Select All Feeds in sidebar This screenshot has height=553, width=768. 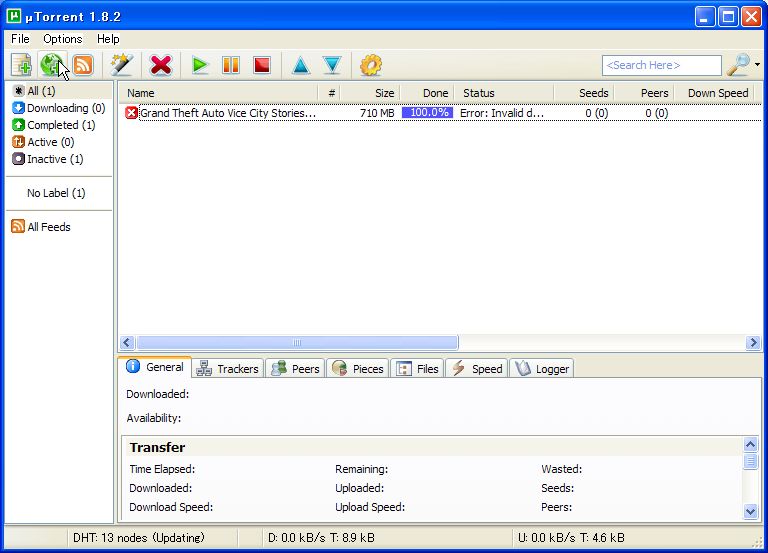coord(48,227)
